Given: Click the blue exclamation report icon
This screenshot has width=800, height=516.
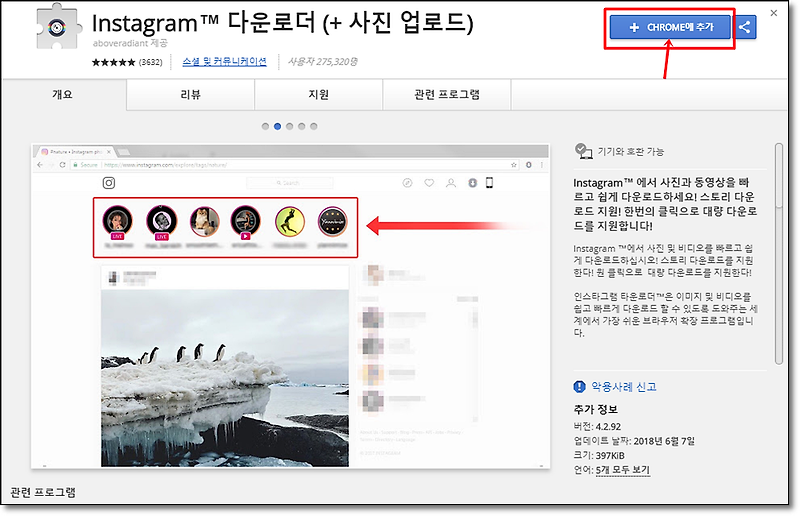Looking at the screenshot, I should (580, 387).
